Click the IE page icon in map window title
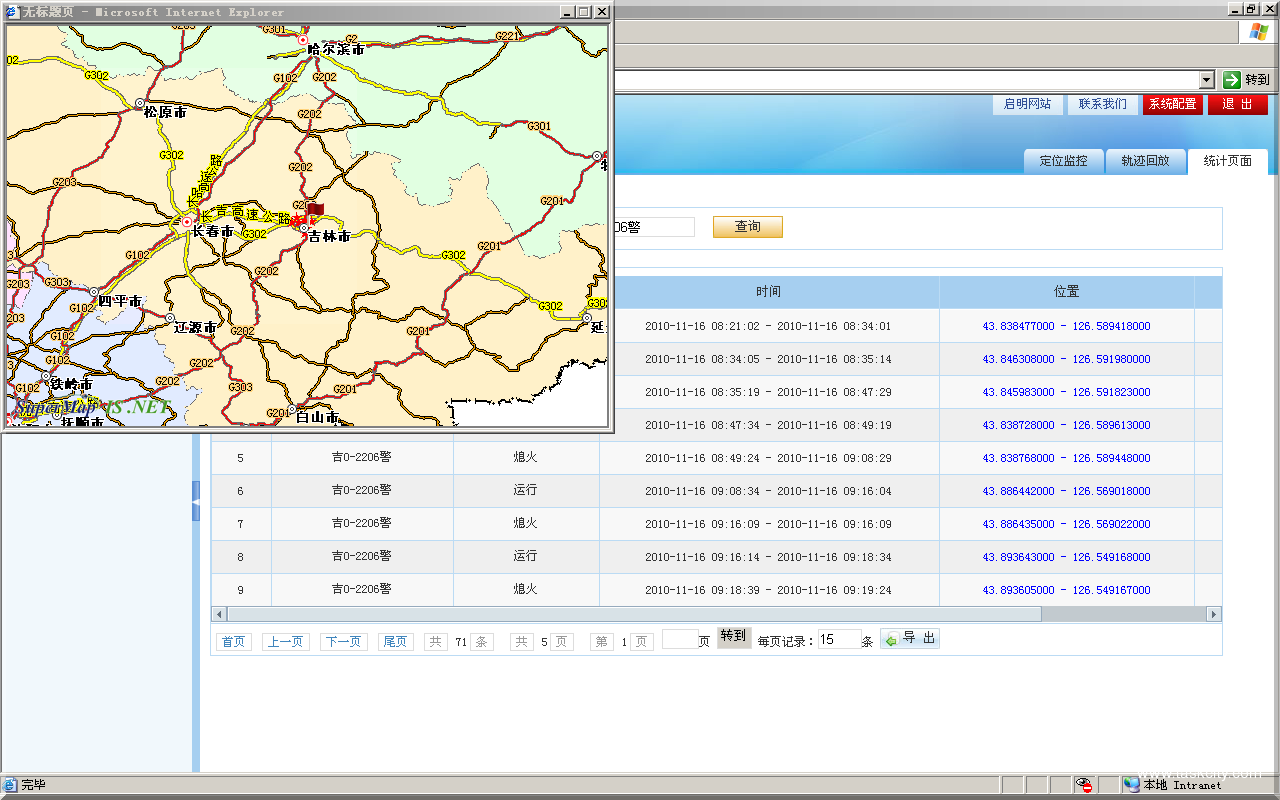Viewport: 1280px width, 800px height. (12, 12)
